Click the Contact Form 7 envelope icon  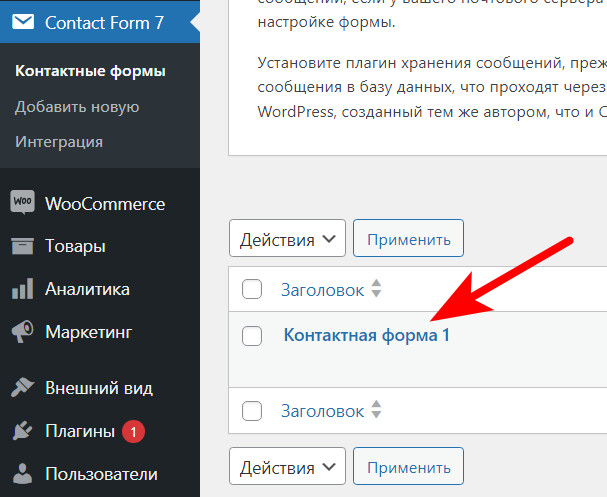coord(23,22)
